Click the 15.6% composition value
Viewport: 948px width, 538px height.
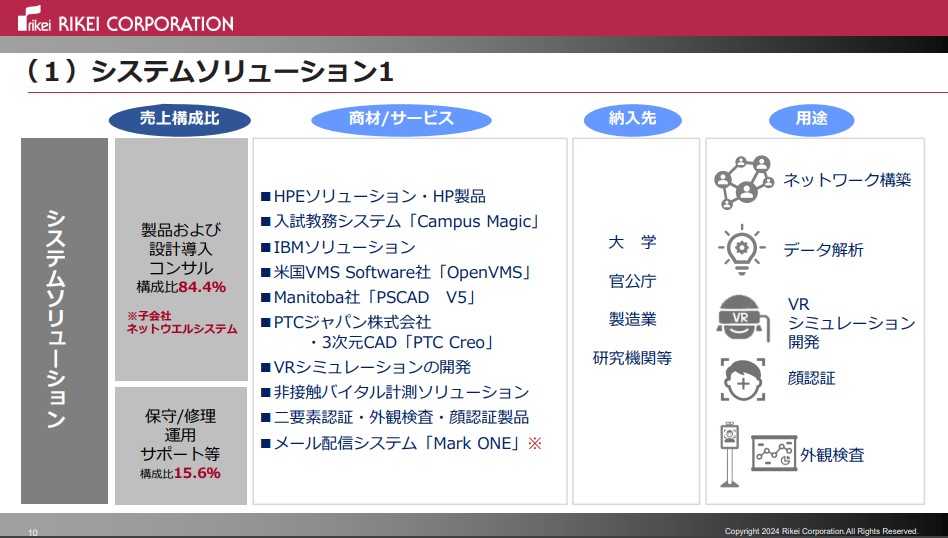[197, 473]
